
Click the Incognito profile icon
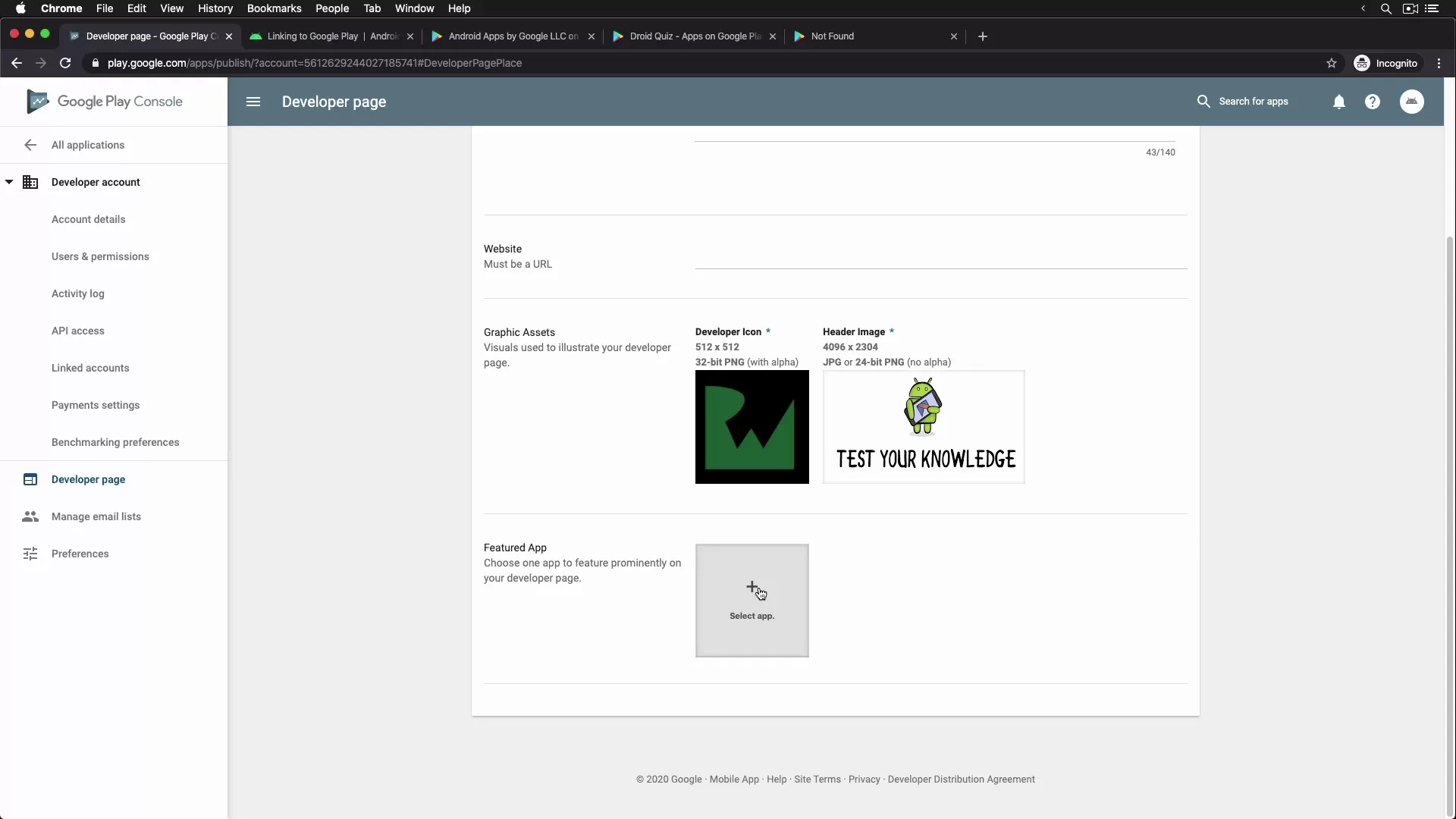tap(1362, 63)
